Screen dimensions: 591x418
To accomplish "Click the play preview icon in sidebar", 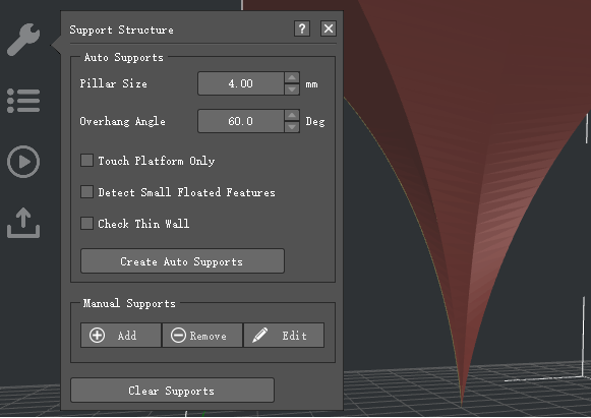I will coord(23,162).
